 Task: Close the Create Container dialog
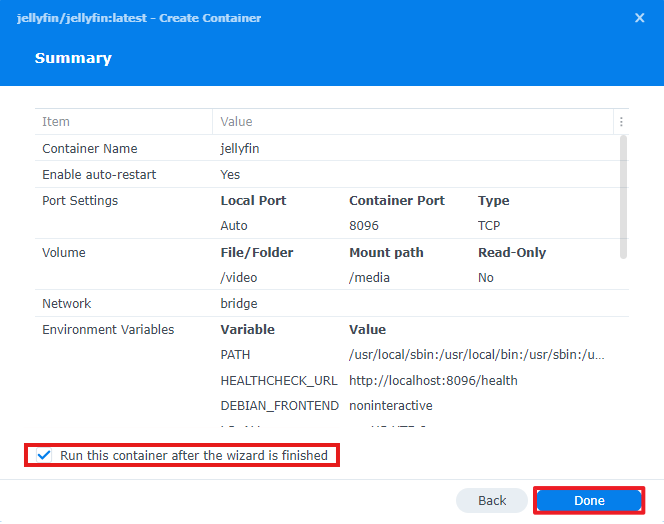(639, 18)
